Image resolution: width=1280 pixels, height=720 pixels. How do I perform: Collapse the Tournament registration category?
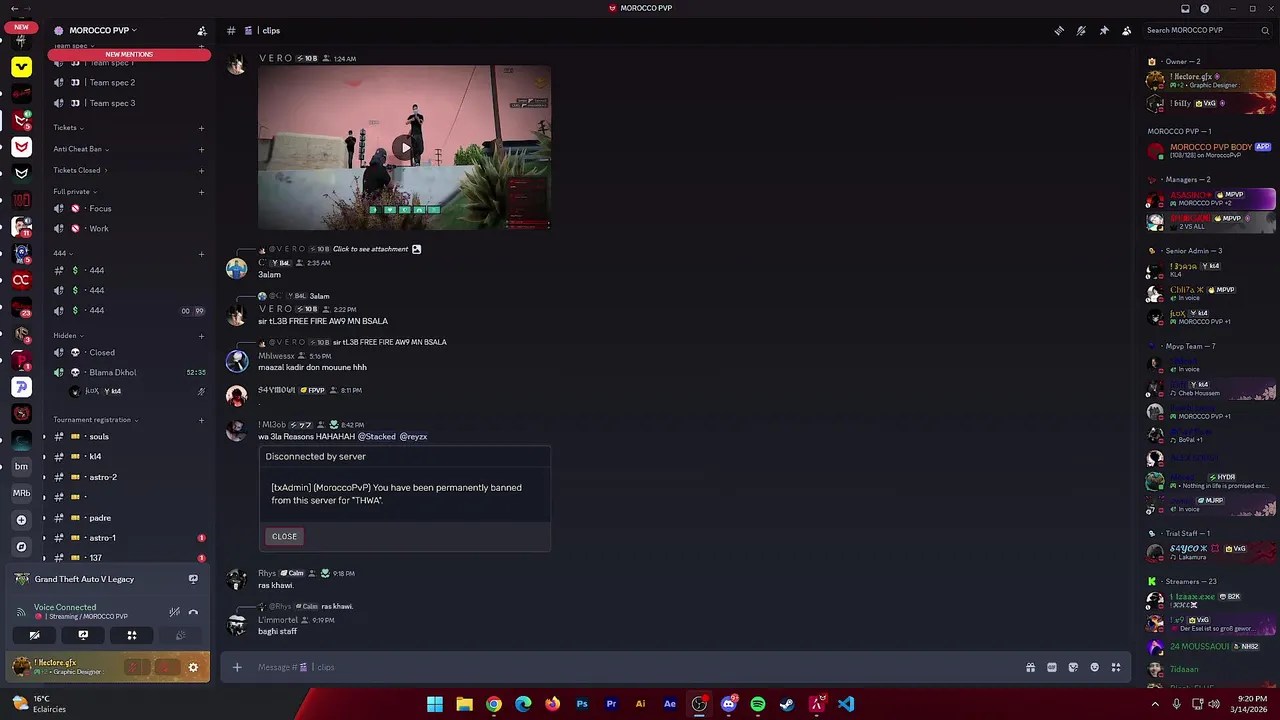tap(96, 420)
